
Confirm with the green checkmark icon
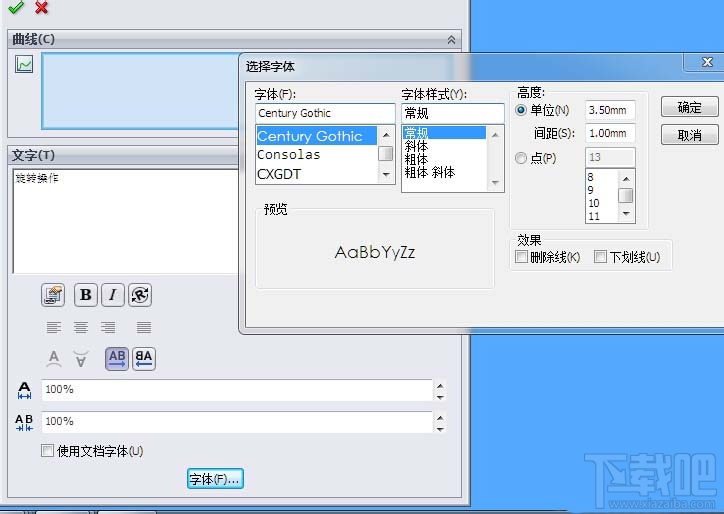pyautogui.click(x=16, y=7)
